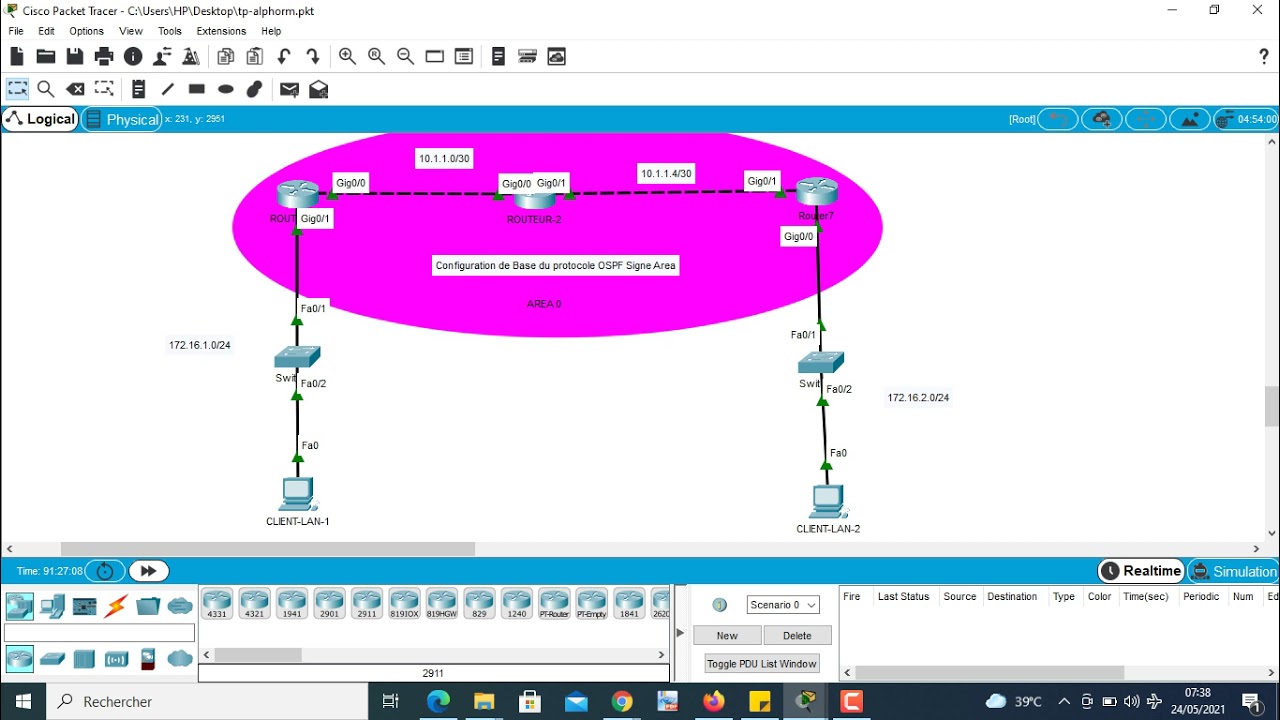
Task: Save the network file with floppy icon
Action: 75,57
